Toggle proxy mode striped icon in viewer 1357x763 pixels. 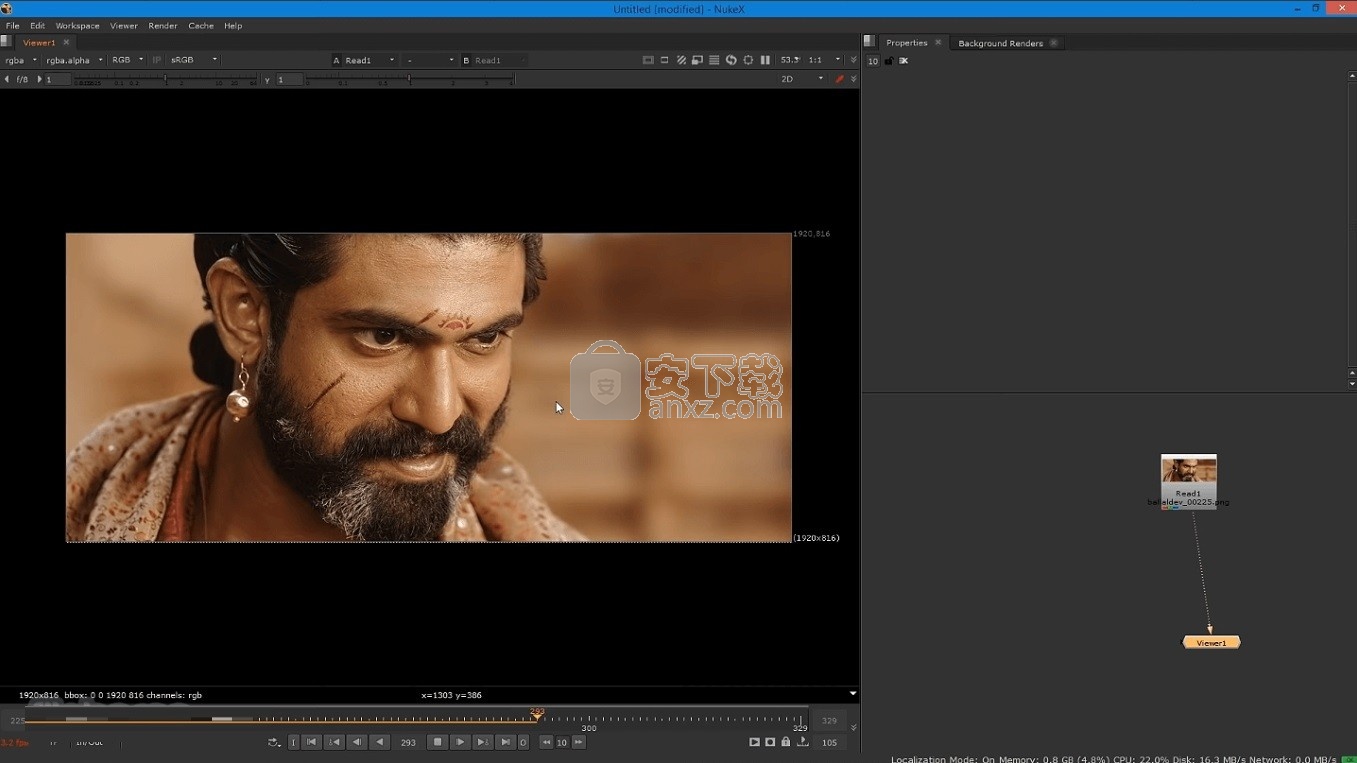click(681, 60)
